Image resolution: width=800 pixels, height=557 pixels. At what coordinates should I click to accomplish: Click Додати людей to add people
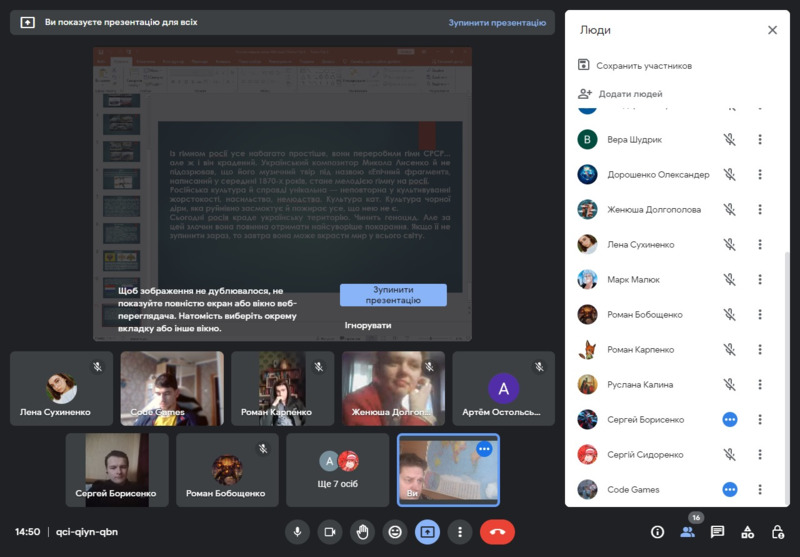tap(629, 94)
